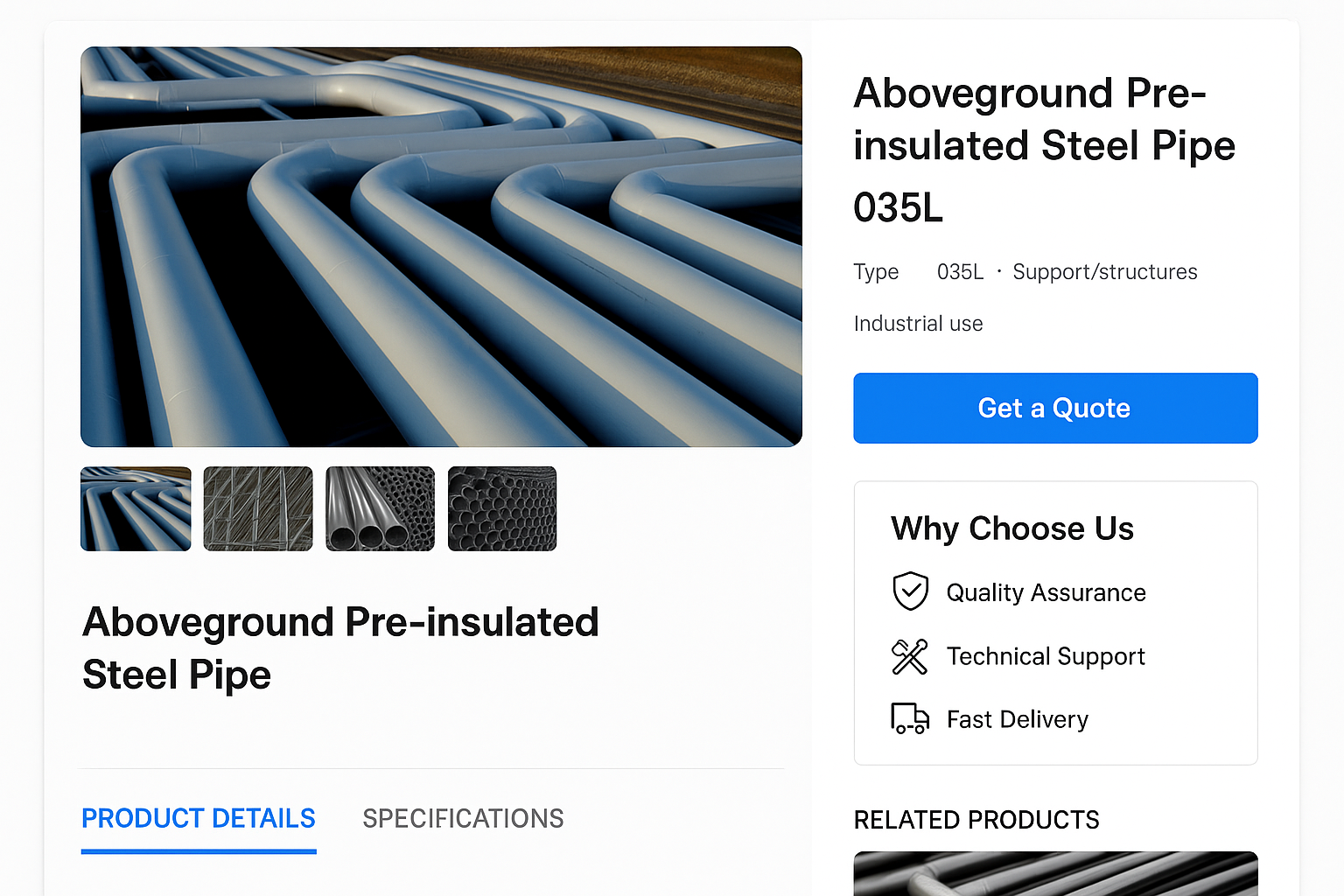The height and width of the screenshot is (896, 1344).
Task: Click the 035L type value
Action: tap(960, 272)
